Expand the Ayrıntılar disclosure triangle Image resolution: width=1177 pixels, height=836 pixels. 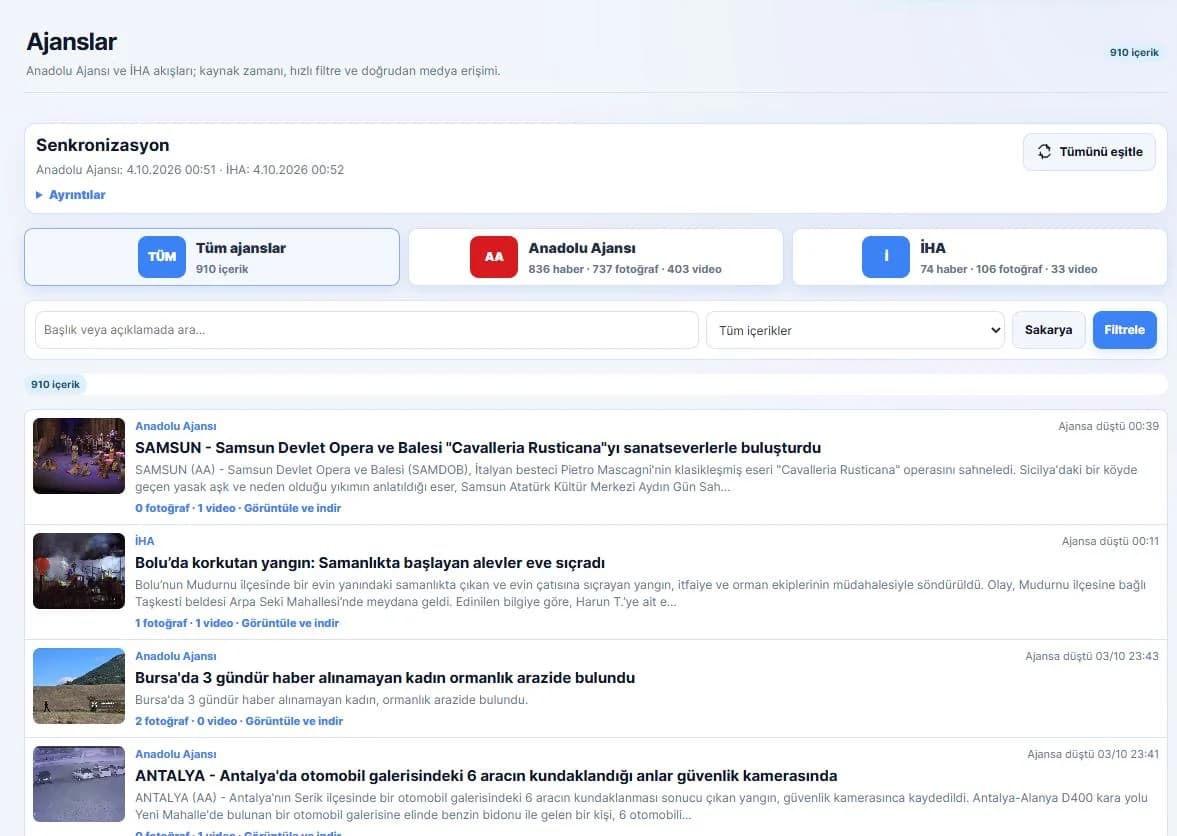(39, 195)
